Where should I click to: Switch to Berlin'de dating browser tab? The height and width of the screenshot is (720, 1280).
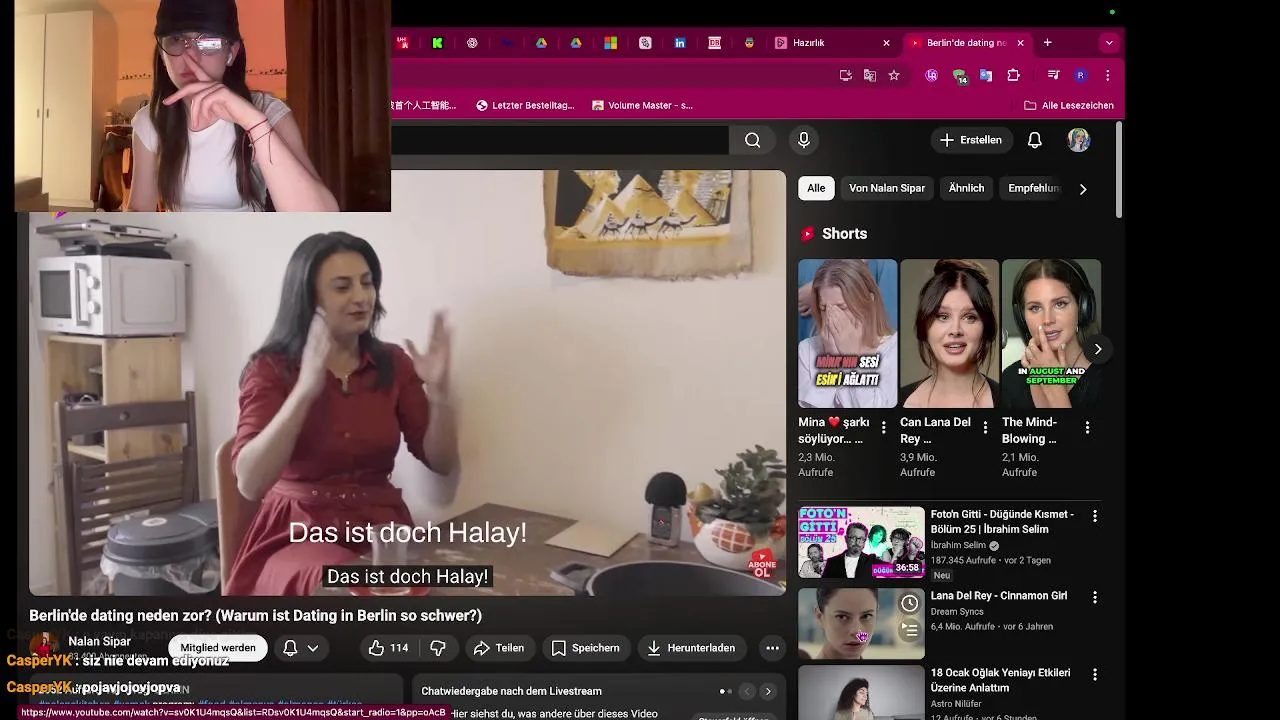point(966,43)
